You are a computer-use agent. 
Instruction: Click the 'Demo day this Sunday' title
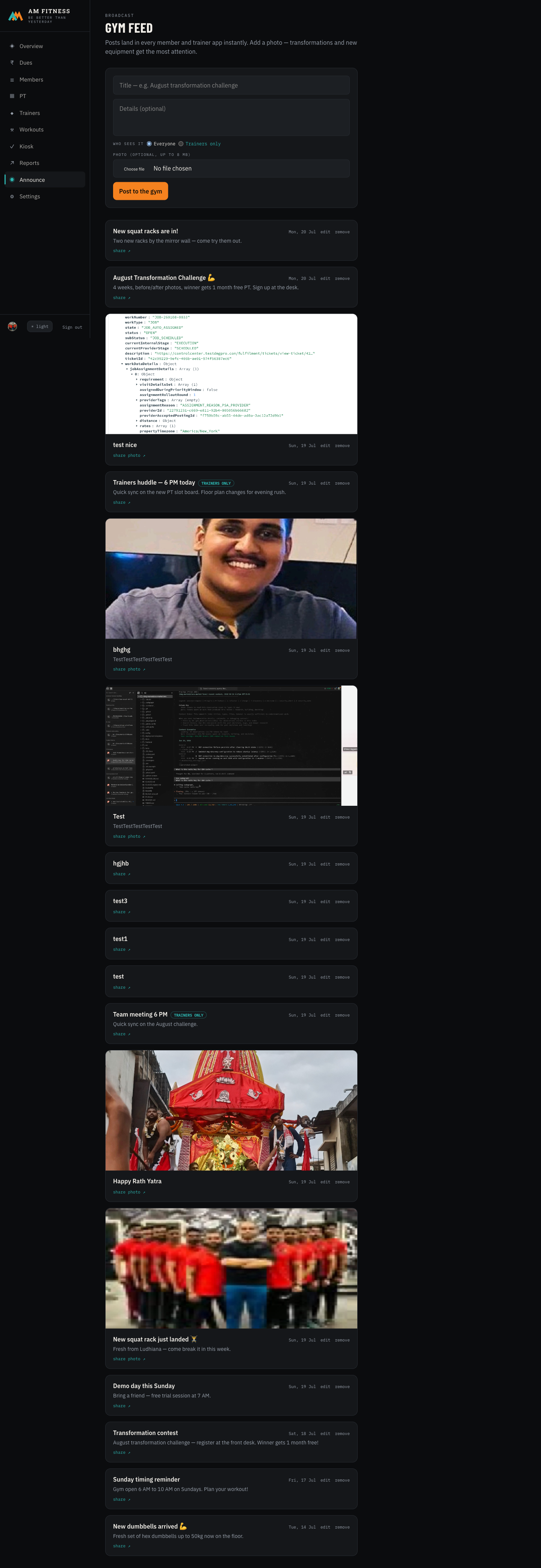[x=144, y=1386]
